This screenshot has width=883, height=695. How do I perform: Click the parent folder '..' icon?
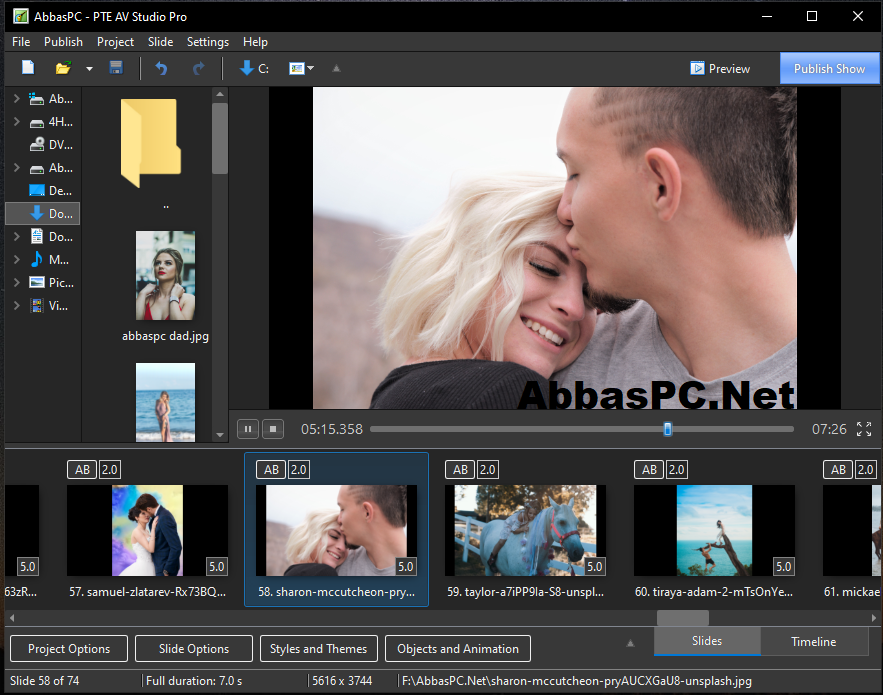pos(151,143)
